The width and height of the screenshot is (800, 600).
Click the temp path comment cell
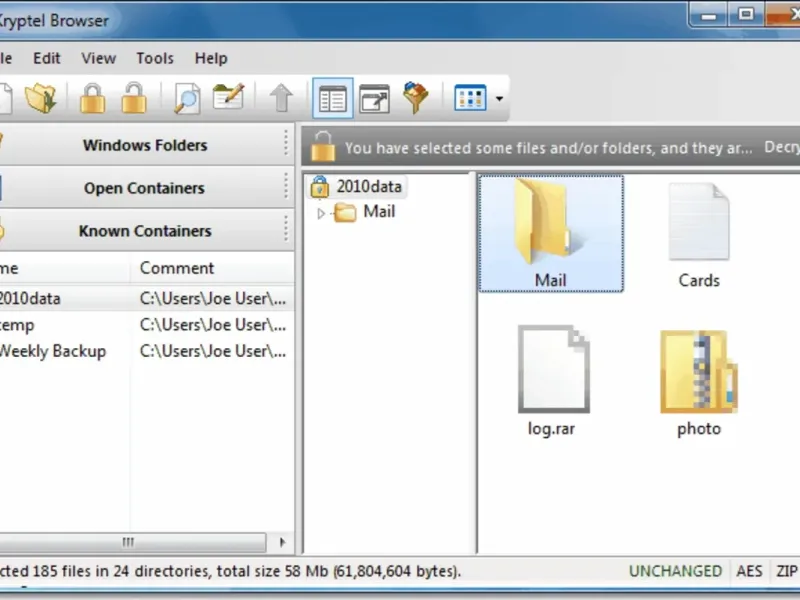point(212,325)
